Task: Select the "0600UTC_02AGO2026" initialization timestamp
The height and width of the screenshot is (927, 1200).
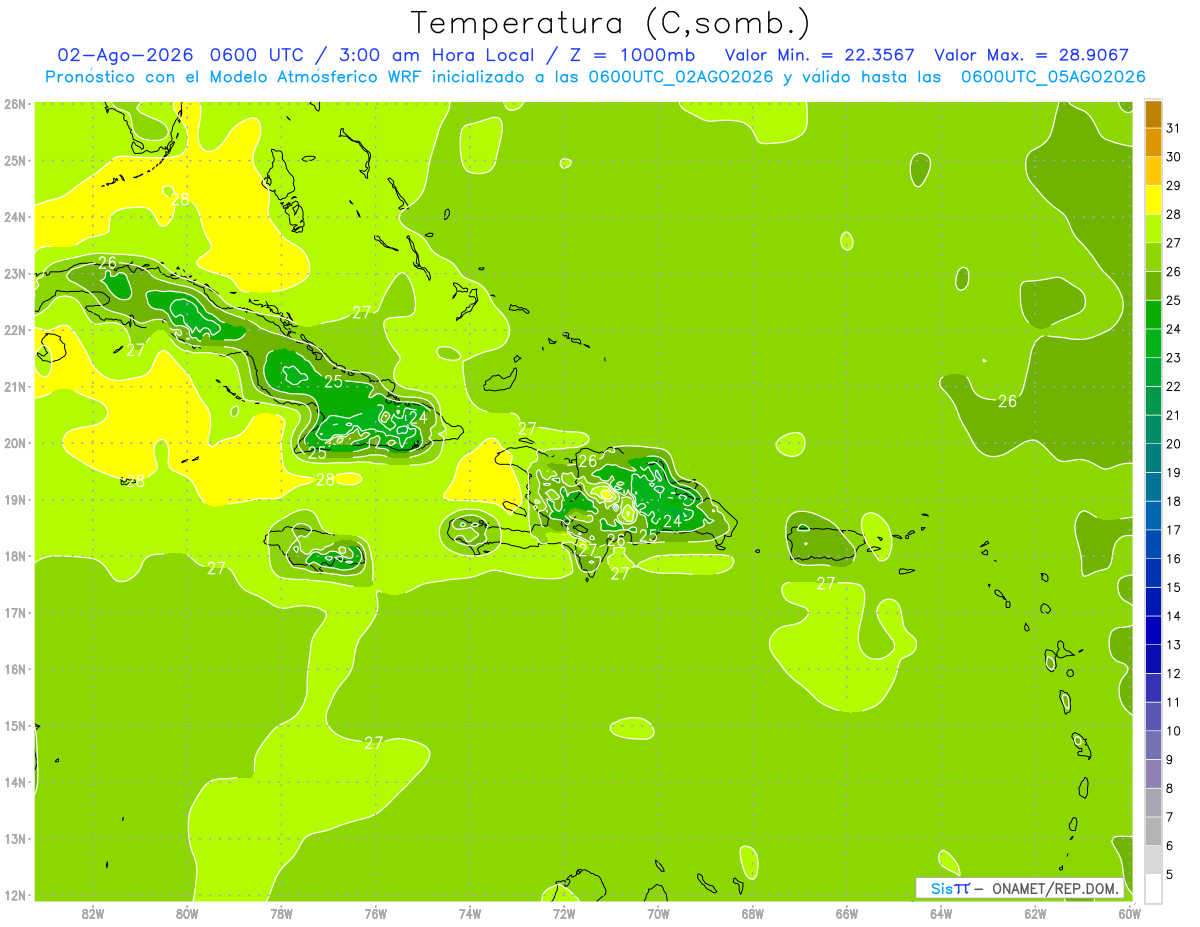Action: coord(681,77)
